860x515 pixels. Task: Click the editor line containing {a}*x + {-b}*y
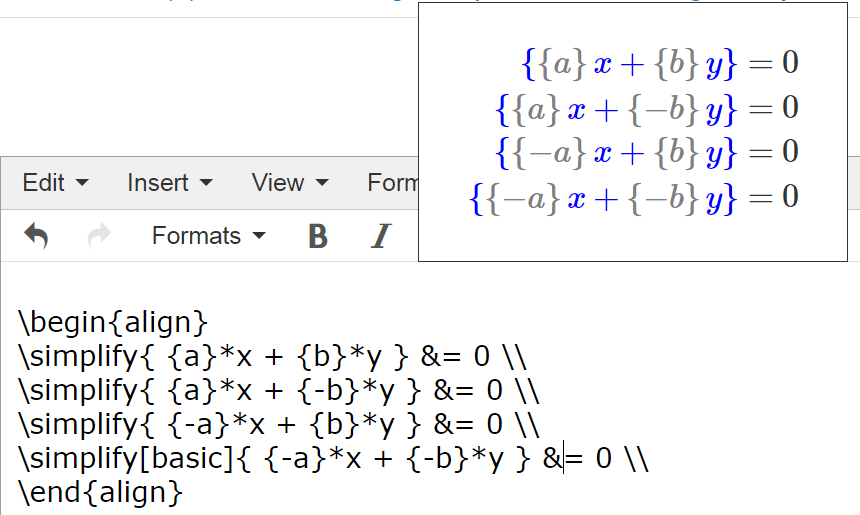coord(279,391)
